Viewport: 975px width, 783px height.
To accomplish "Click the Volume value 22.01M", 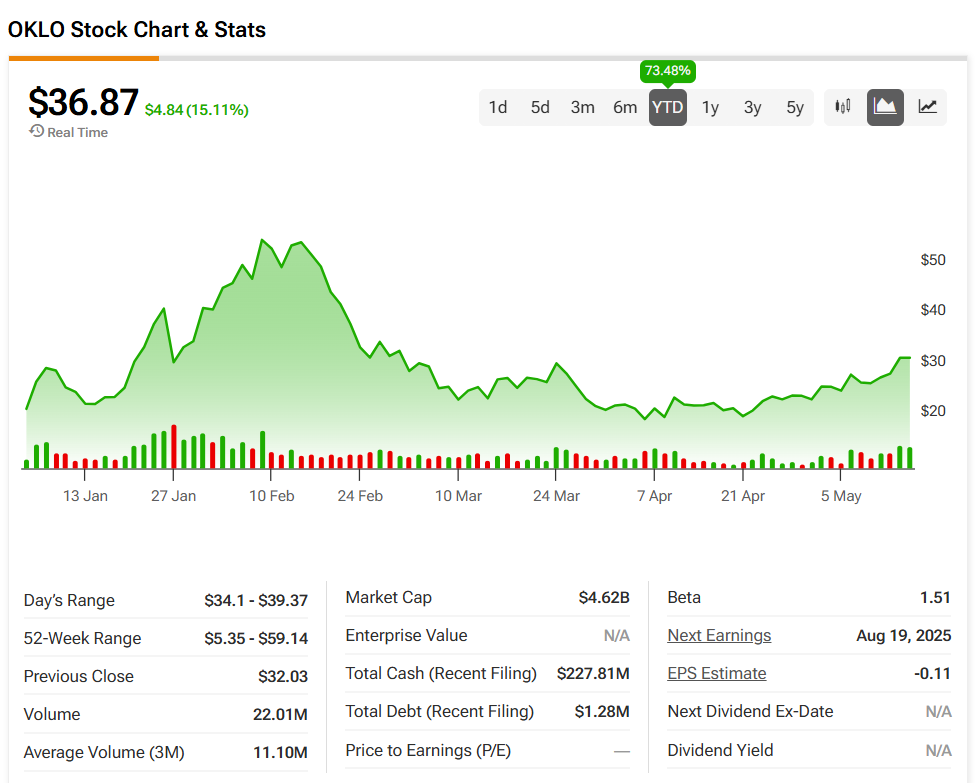I will pyautogui.click(x=280, y=714).
